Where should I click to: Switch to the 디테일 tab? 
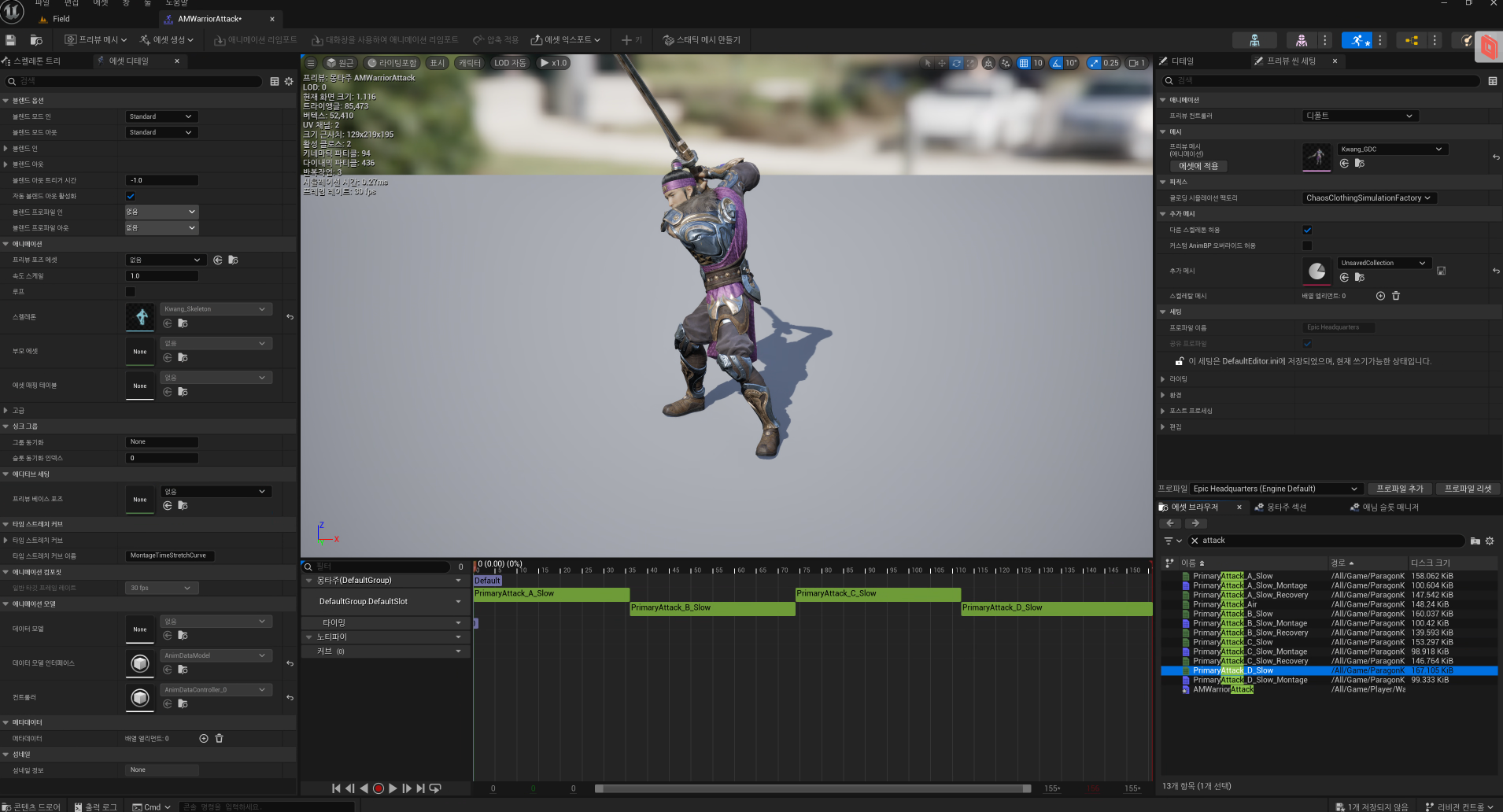1182,61
